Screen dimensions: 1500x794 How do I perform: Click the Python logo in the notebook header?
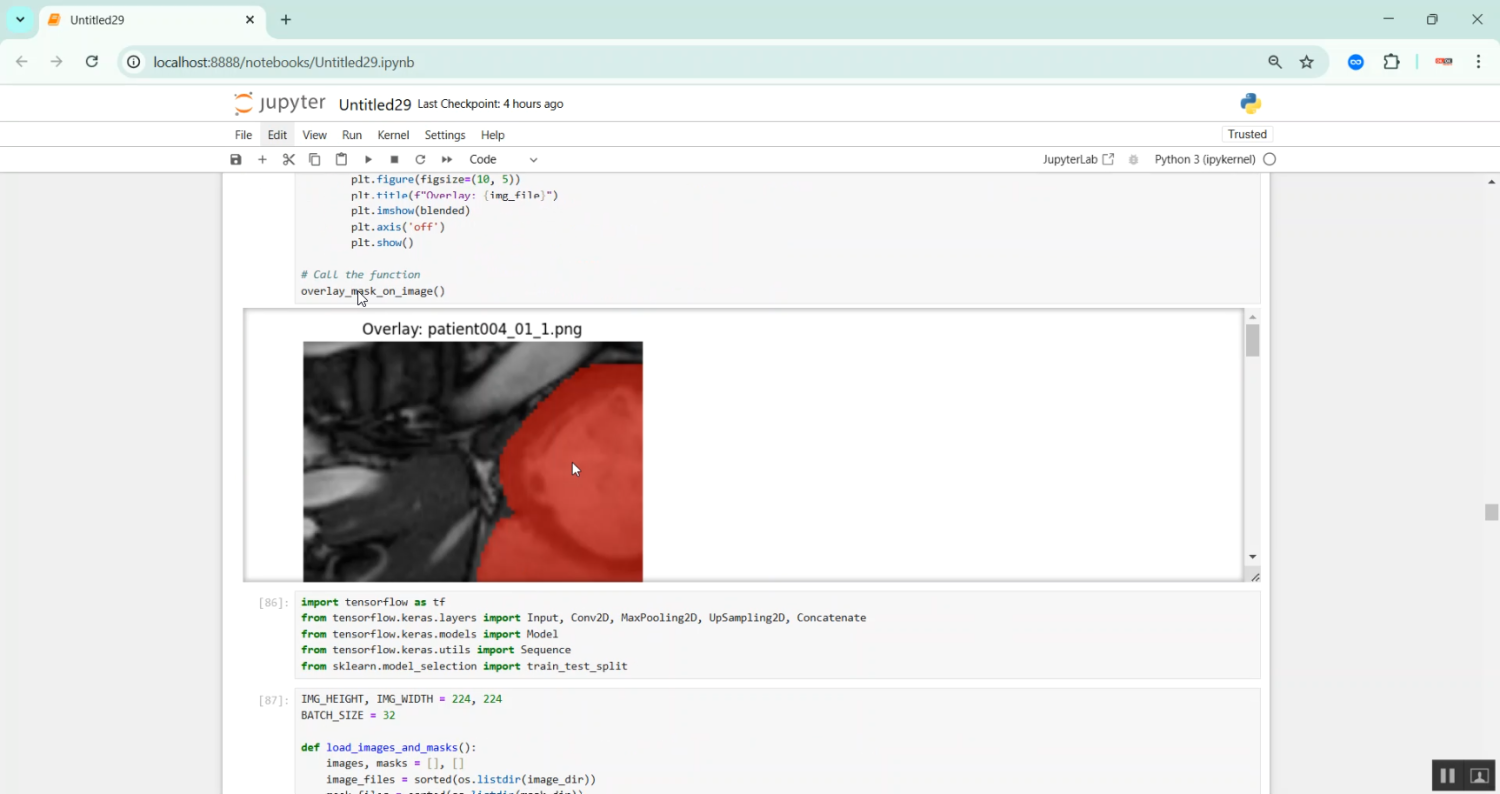(x=1251, y=104)
